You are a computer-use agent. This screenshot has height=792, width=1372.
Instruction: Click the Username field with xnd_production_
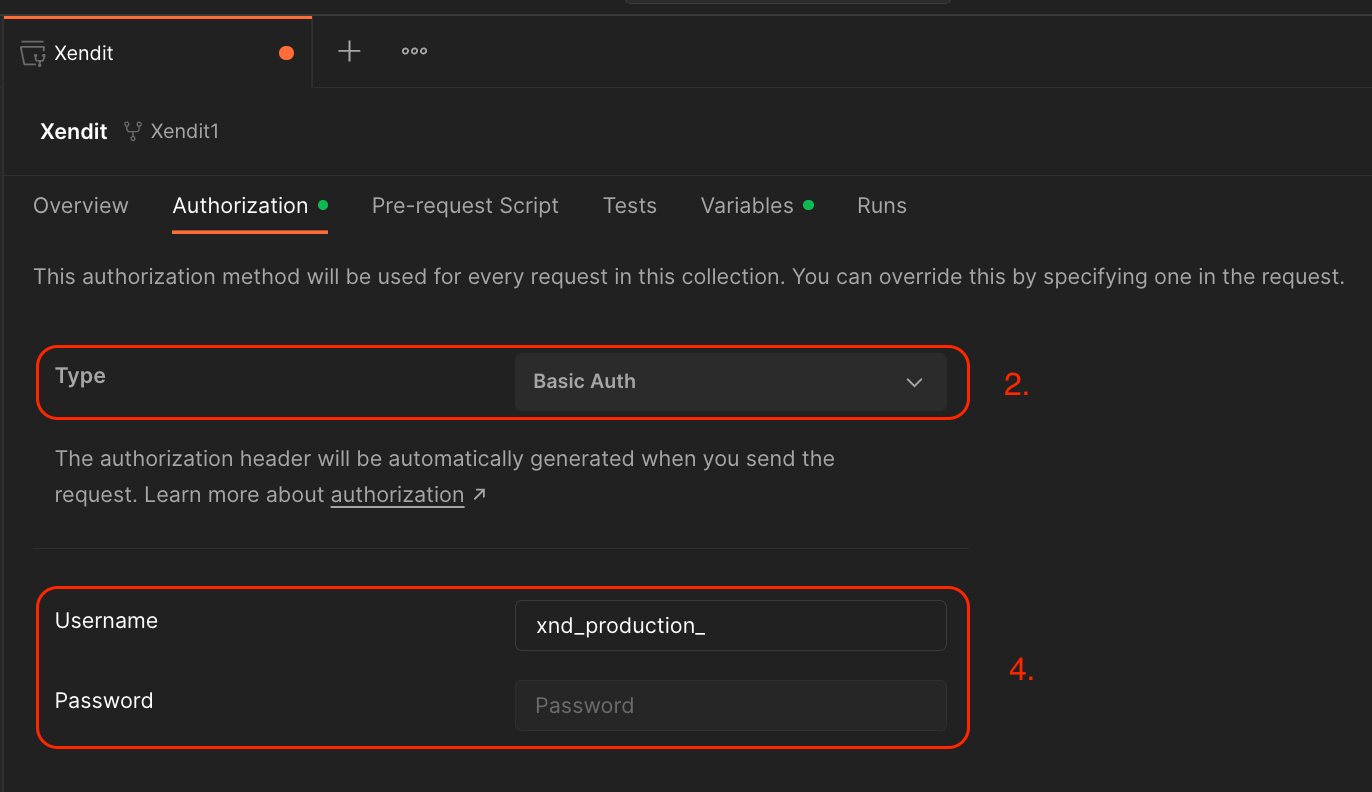click(730, 626)
